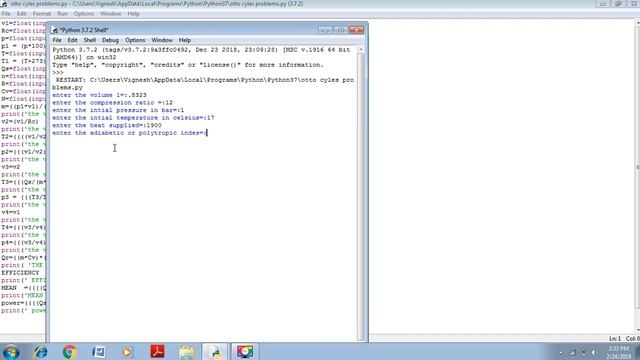Viewport: 640px width, 360px height.
Task: Open the Options menu in Python Shell
Action: click(135, 40)
